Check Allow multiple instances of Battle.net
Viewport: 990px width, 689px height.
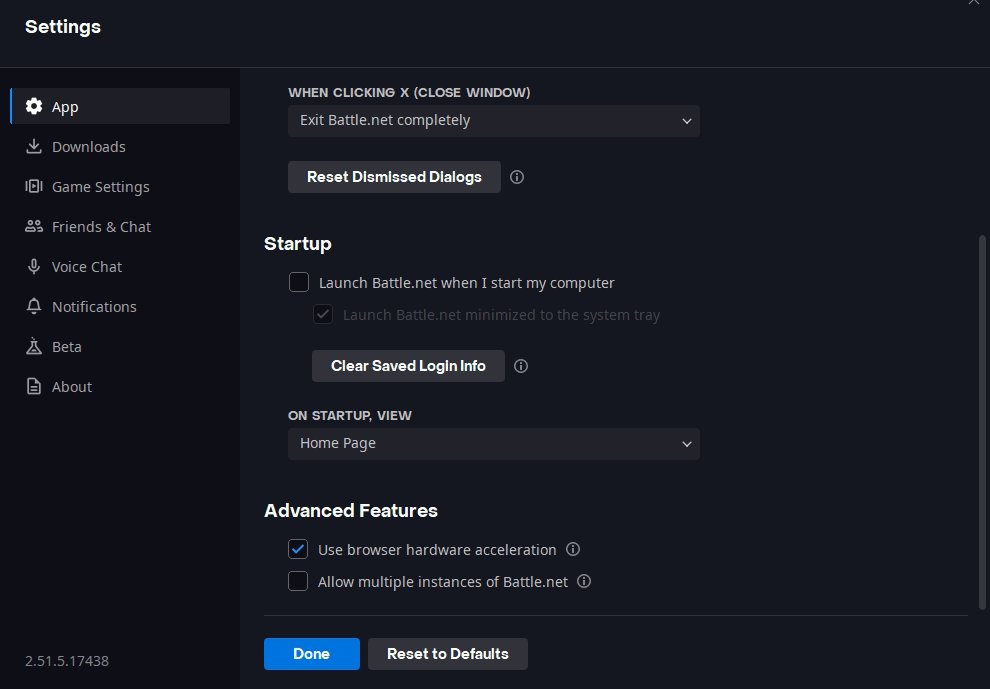(x=298, y=581)
